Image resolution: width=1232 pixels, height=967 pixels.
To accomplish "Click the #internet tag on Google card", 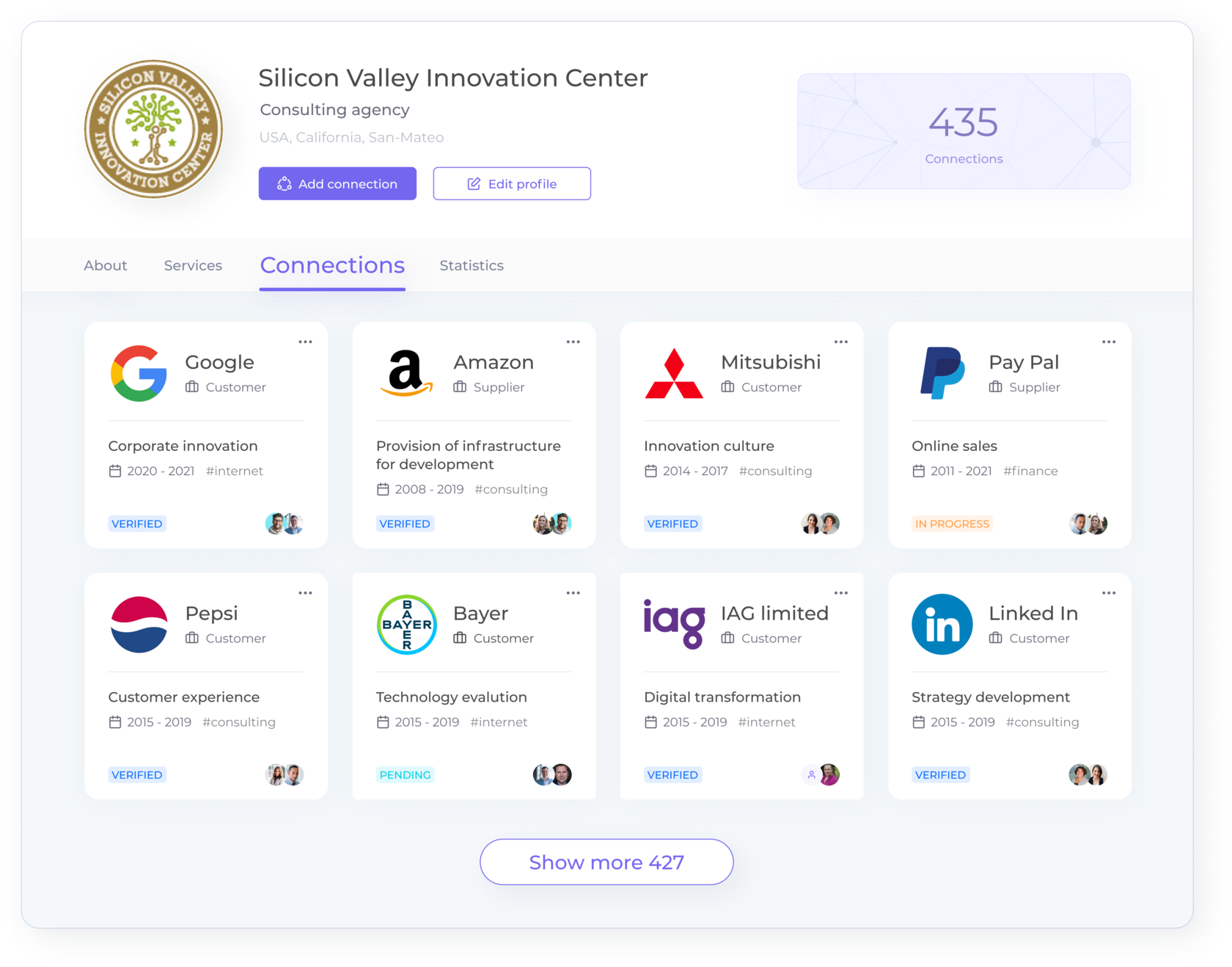I will (x=235, y=471).
